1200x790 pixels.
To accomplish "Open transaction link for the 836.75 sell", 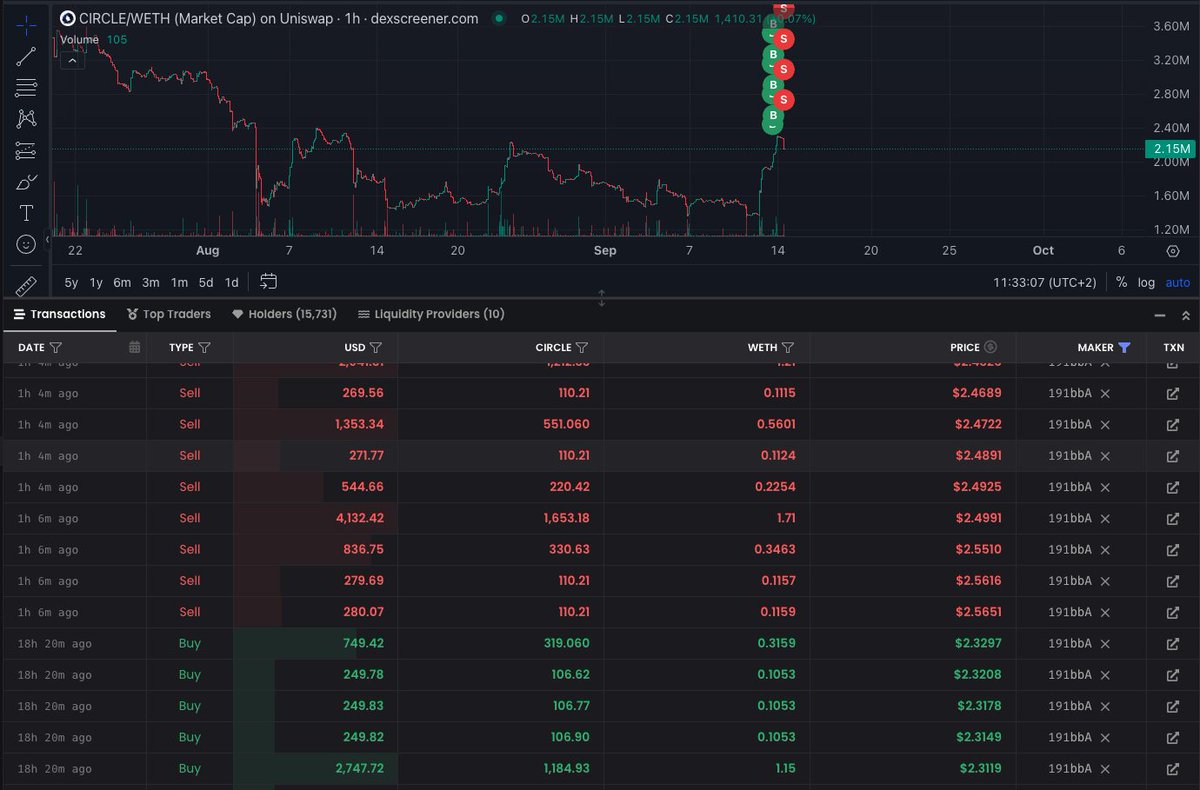I will coord(1173,550).
